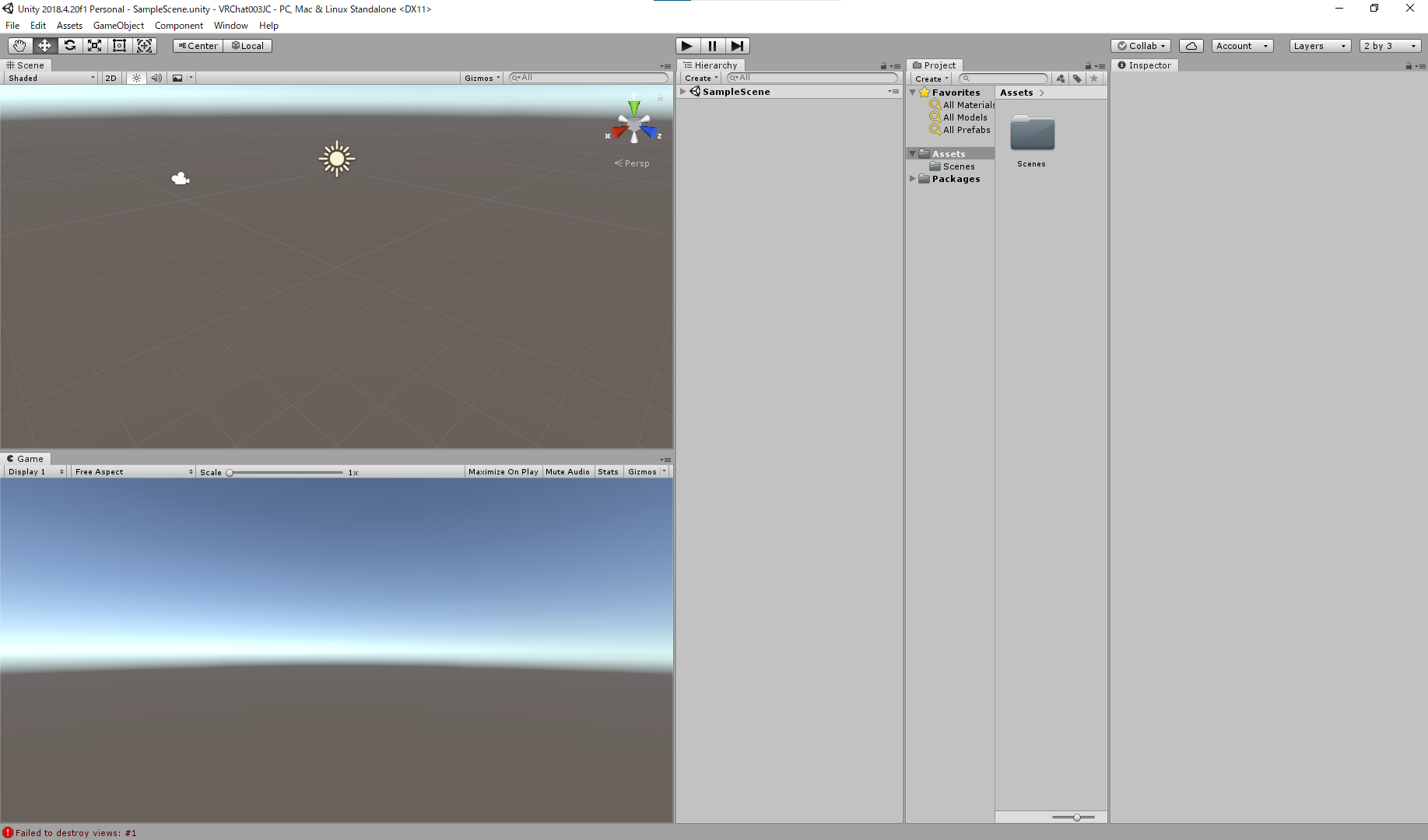This screenshot has width=1428, height=840.
Task: Open scene effects dropdown arrow
Action: tap(191, 78)
